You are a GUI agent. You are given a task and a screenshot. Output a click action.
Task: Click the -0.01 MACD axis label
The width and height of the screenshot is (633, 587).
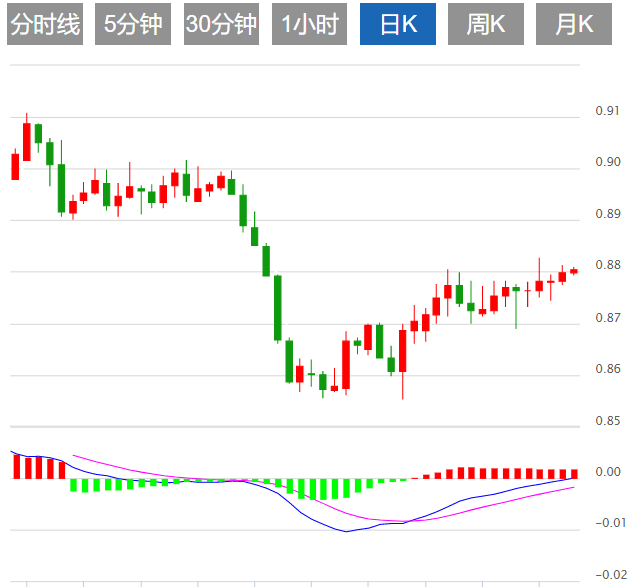[x=610, y=523]
